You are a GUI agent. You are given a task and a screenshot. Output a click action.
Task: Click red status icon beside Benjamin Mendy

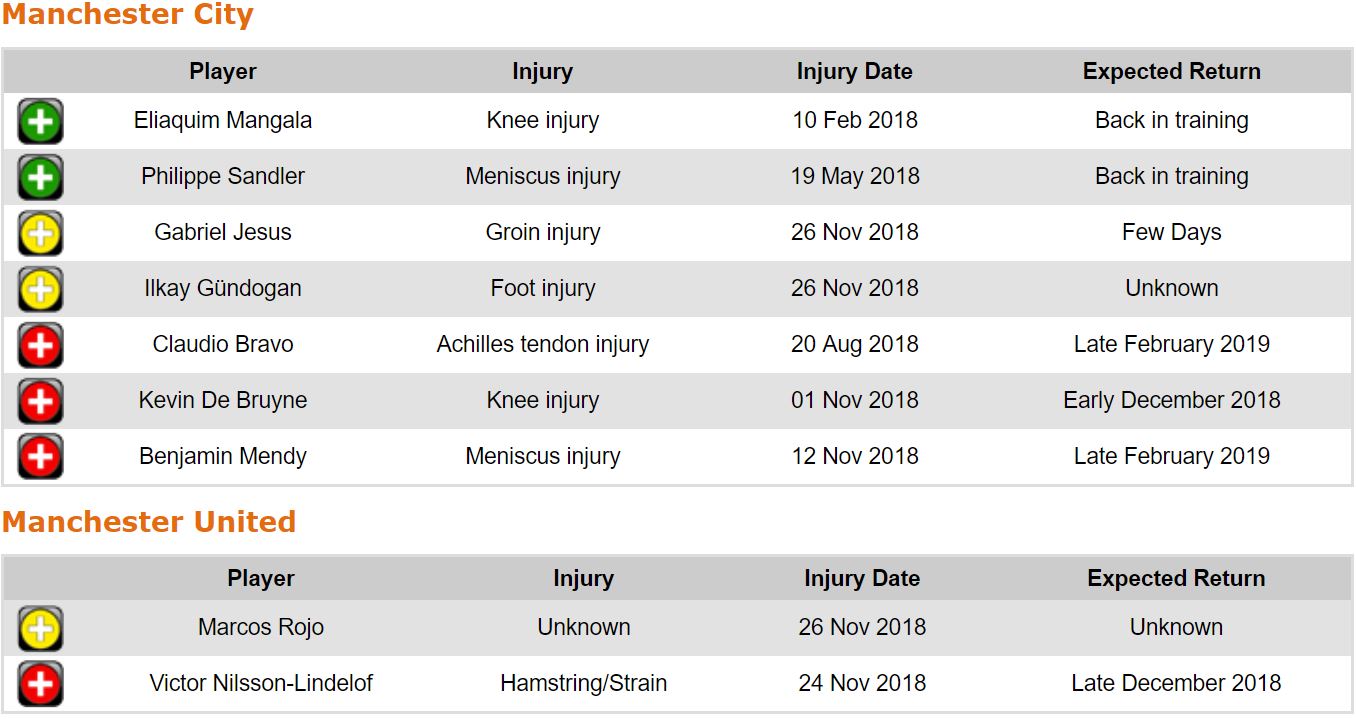pyautogui.click(x=40, y=458)
